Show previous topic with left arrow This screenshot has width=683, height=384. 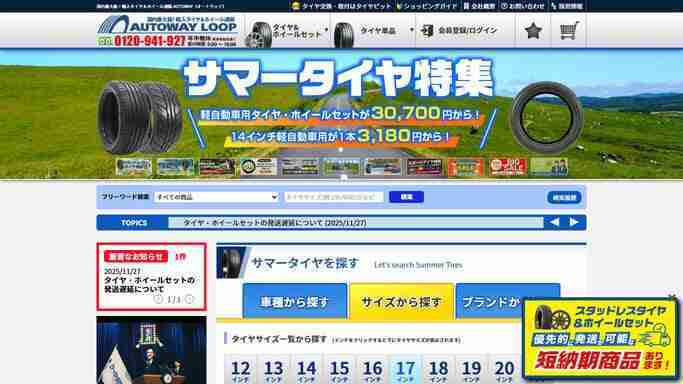[x=554, y=222]
